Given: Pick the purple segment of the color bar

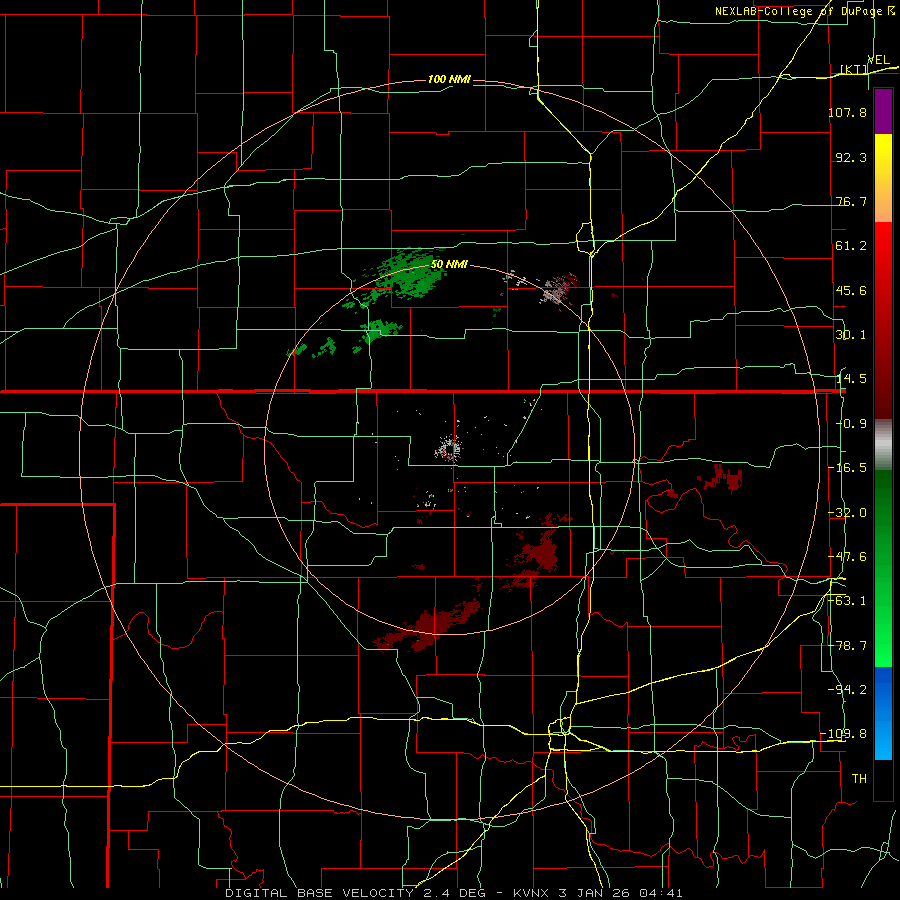Looking at the screenshot, I should pyautogui.click(x=883, y=111).
